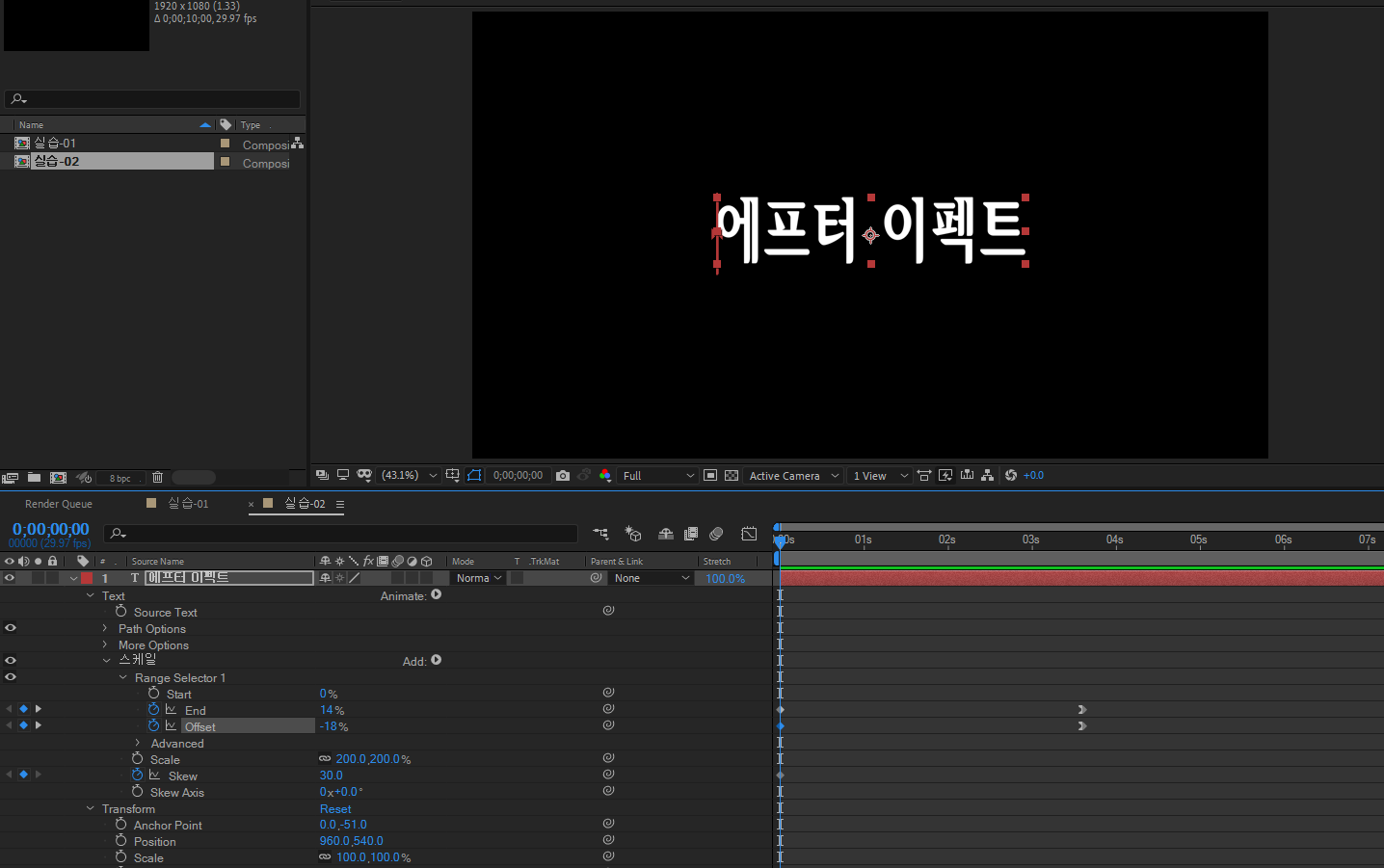
Task: Click the Region of Interest icon
Action: [x=710, y=476]
